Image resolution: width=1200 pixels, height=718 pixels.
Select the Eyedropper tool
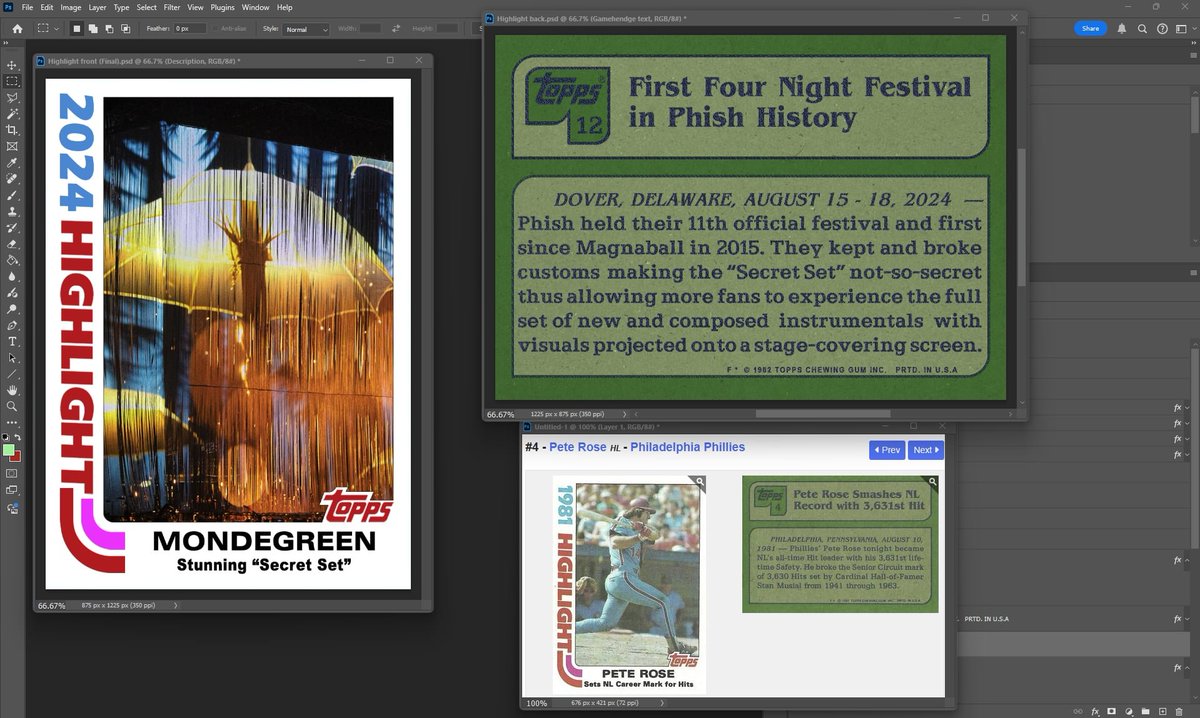tap(12, 163)
